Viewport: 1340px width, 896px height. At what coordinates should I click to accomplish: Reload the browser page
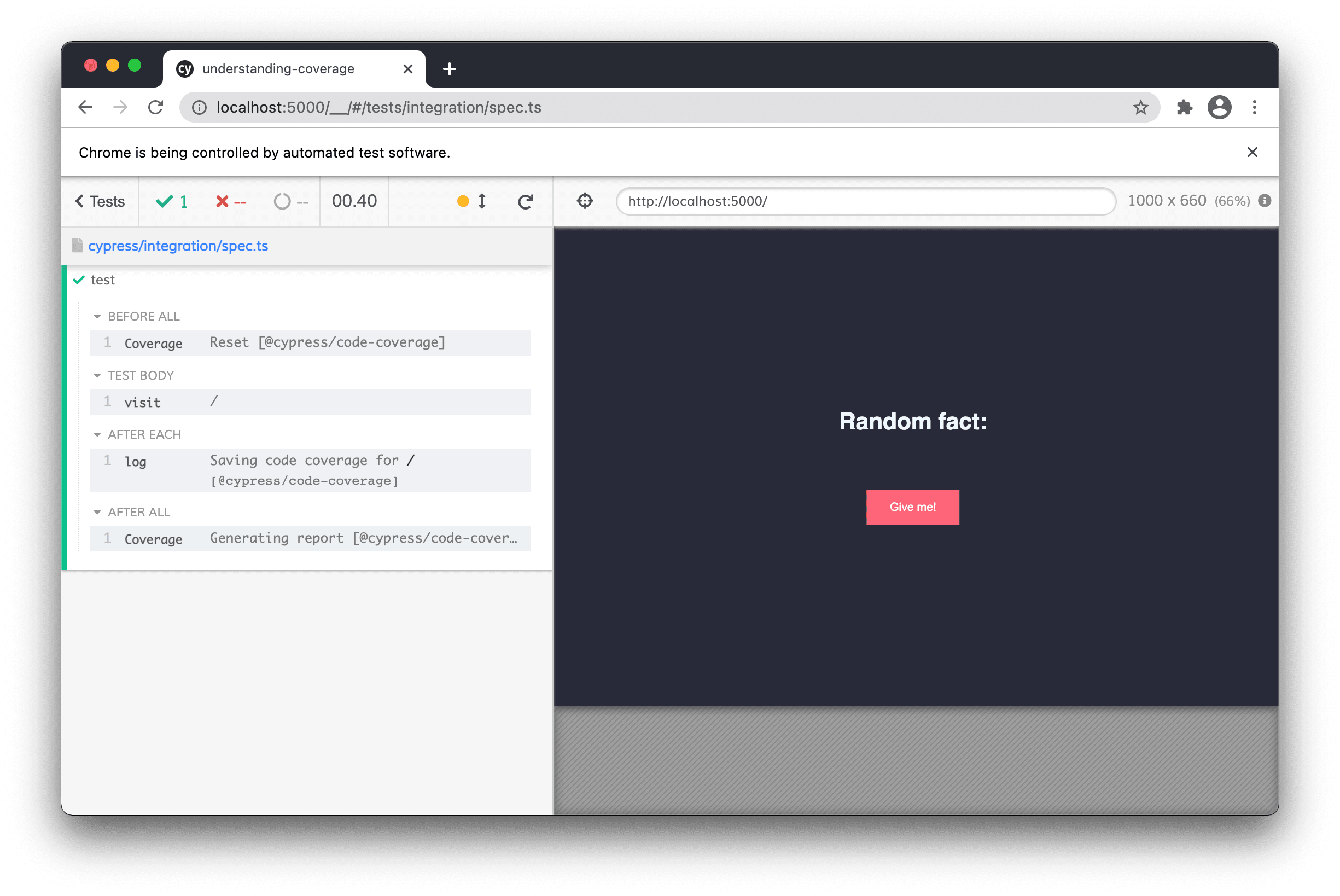[155, 107]
